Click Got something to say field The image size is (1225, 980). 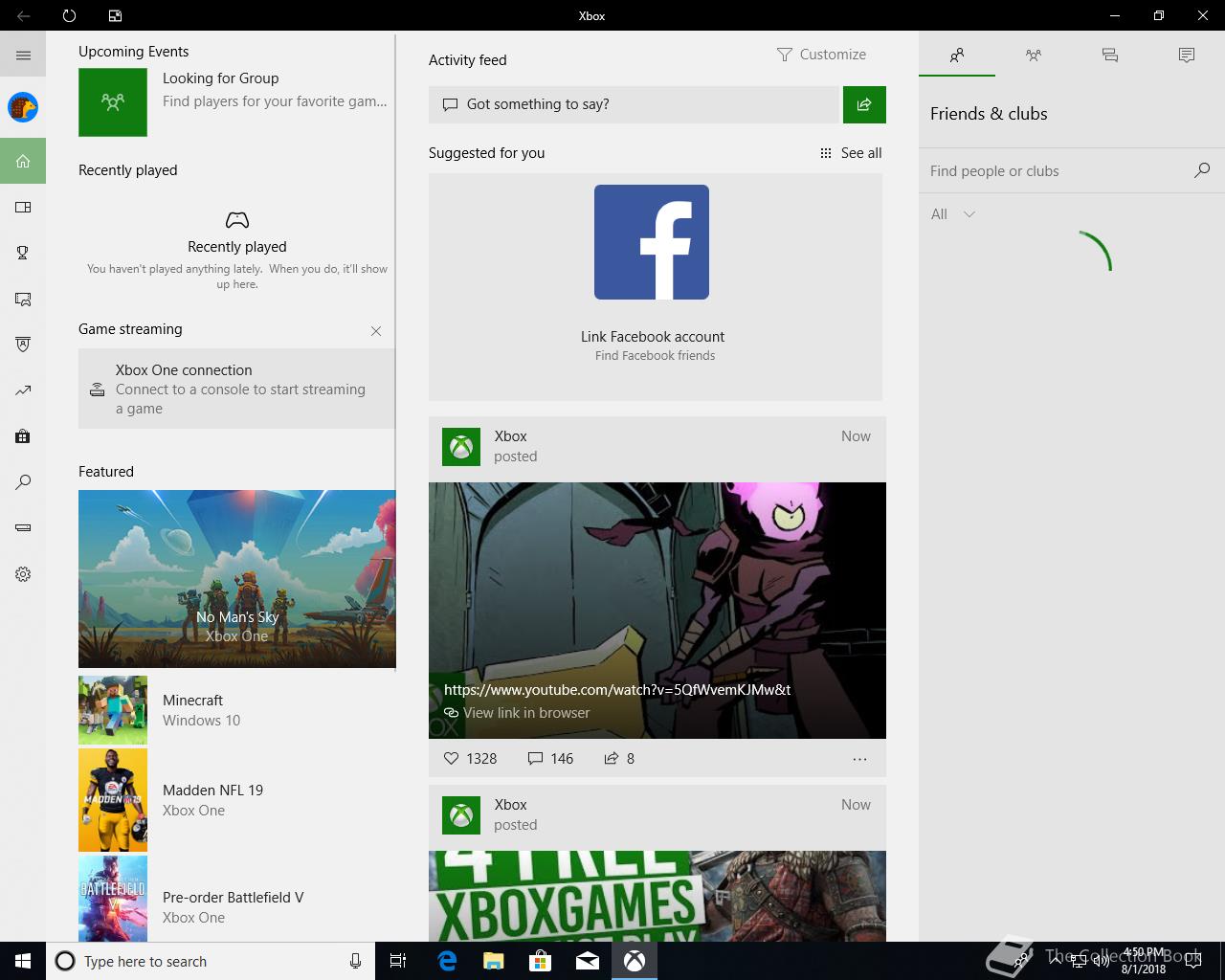pyautogui.click(x=634, y=104)
